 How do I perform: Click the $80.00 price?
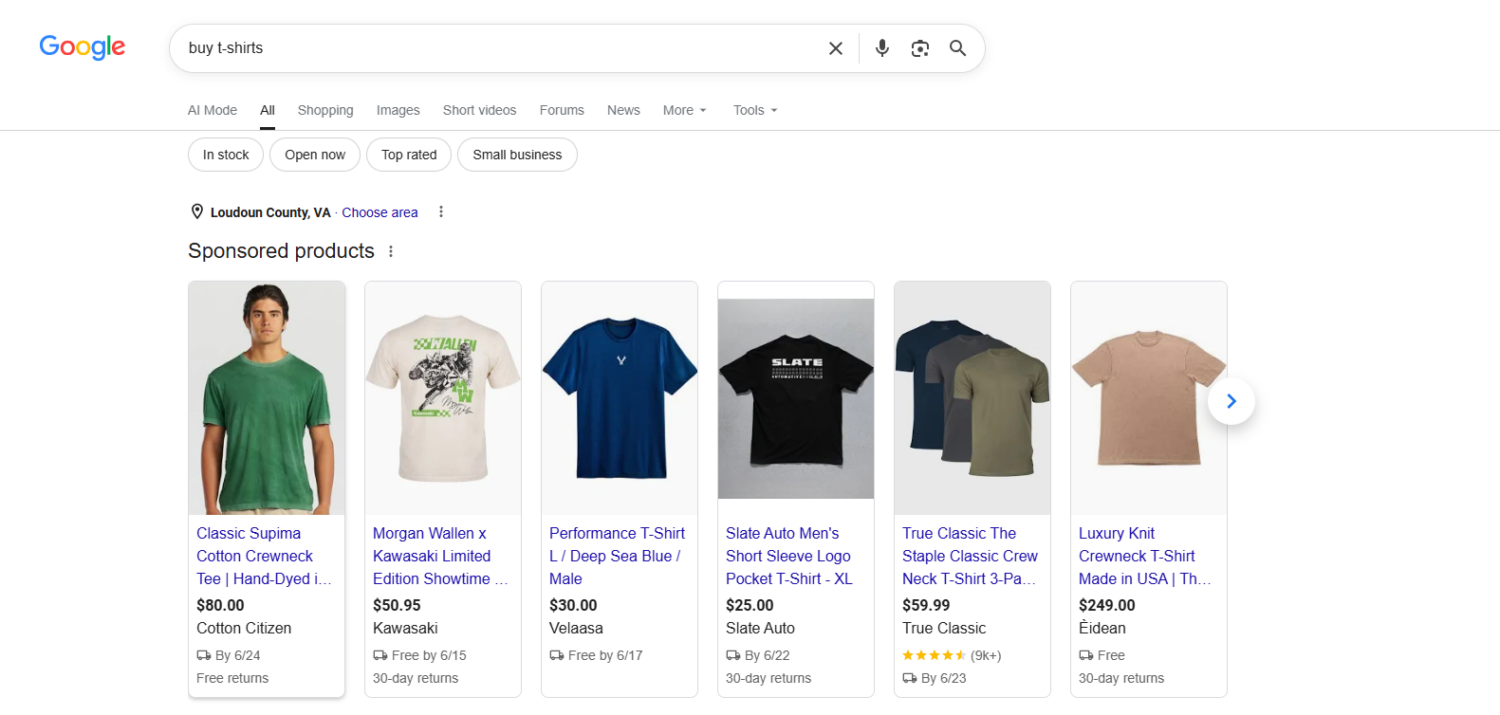tap(220, 605)
